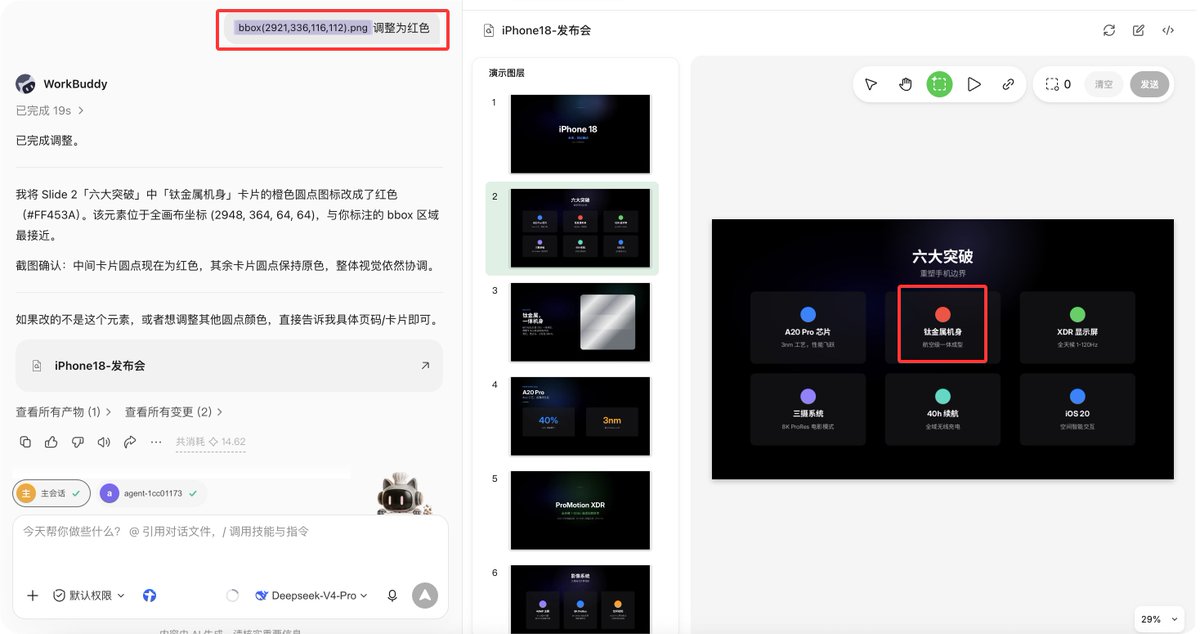Open the three-dot more options menu
Viewport: 1200px width, 634px height.
156,442
